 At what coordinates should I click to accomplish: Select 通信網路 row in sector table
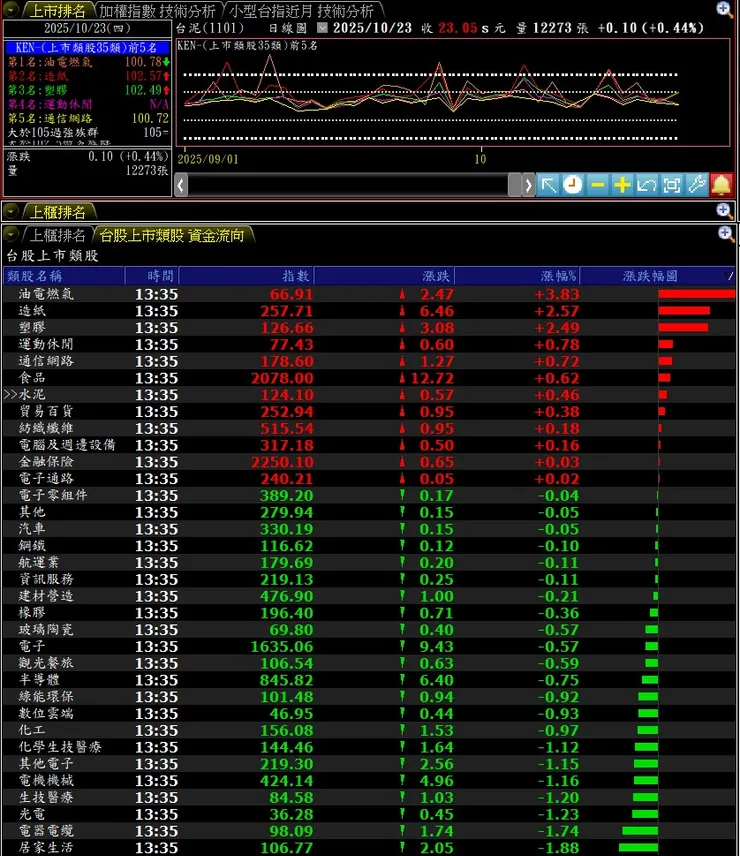pyautogui.click(x=369, y=361)
